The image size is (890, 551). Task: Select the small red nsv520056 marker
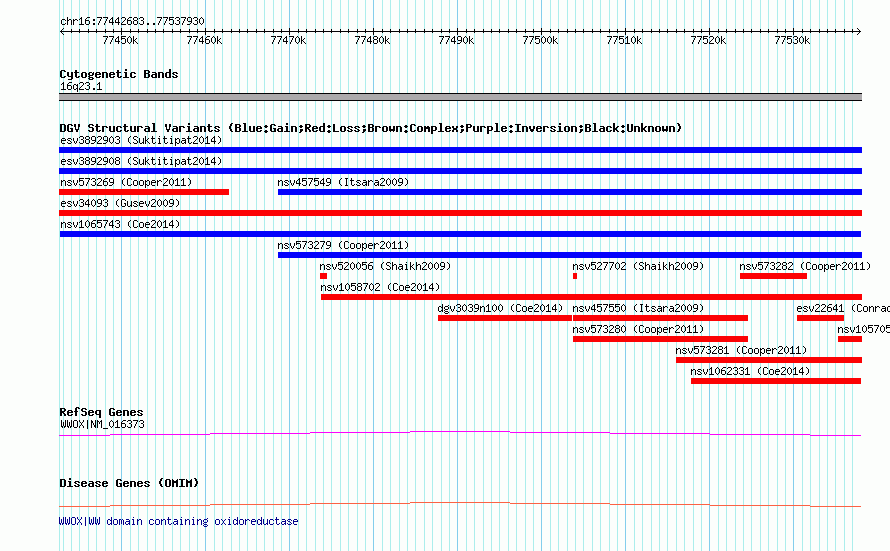(x=324, y=276)
